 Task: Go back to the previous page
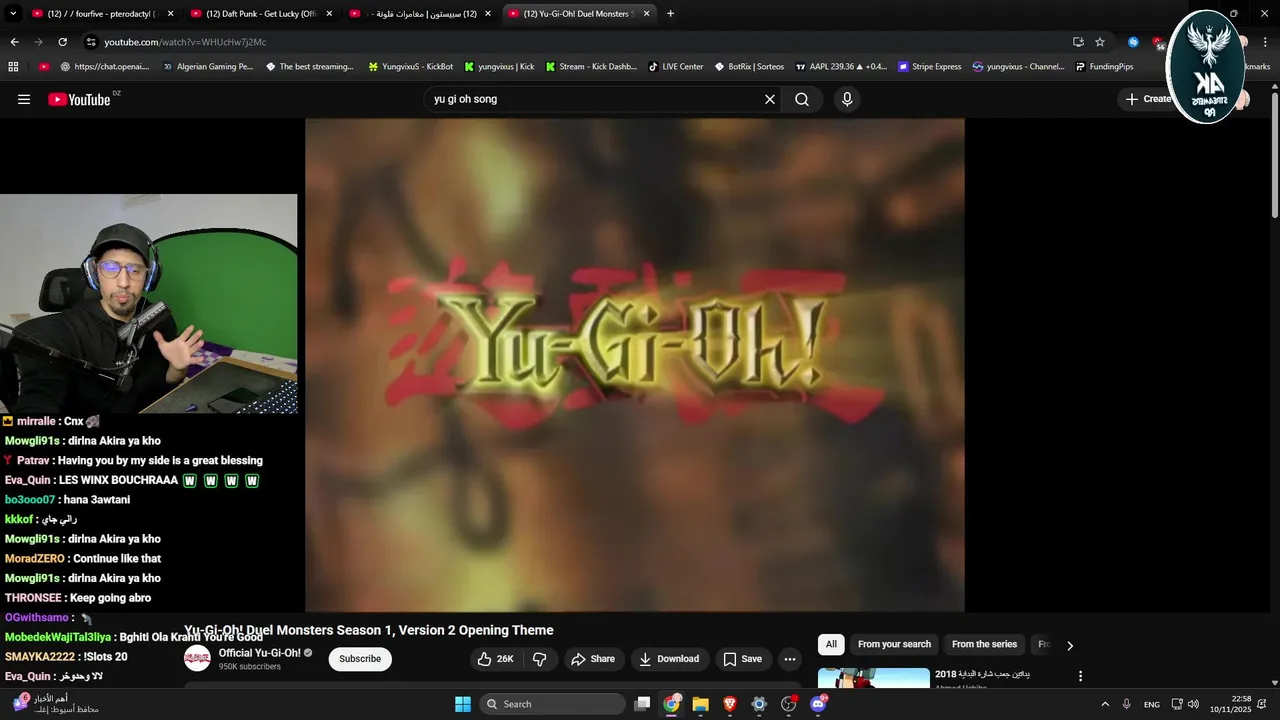14,42
